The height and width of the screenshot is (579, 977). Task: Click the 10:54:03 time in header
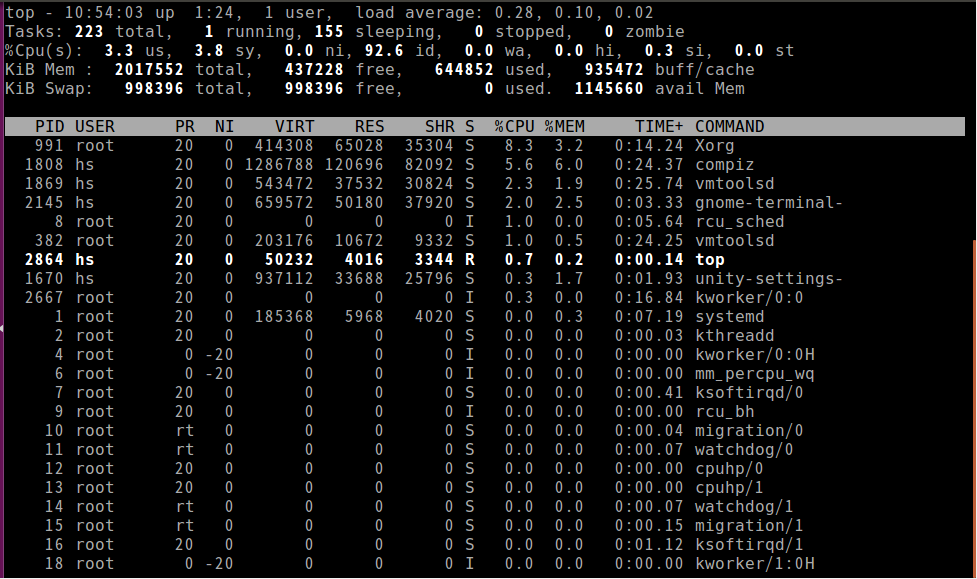click(105, 12)
